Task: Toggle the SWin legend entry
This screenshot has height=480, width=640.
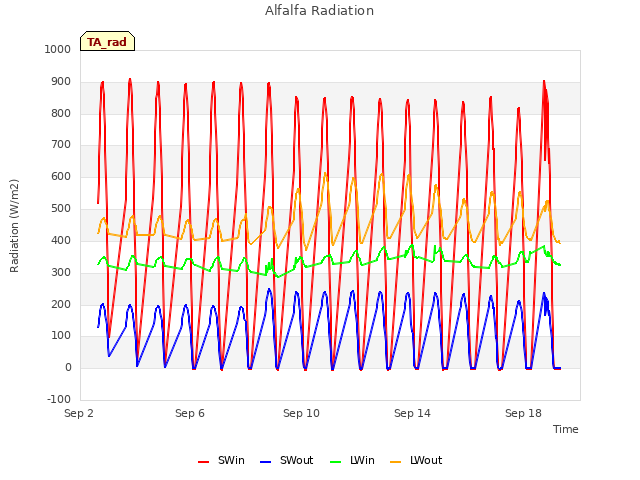Action: click(221, 460)
